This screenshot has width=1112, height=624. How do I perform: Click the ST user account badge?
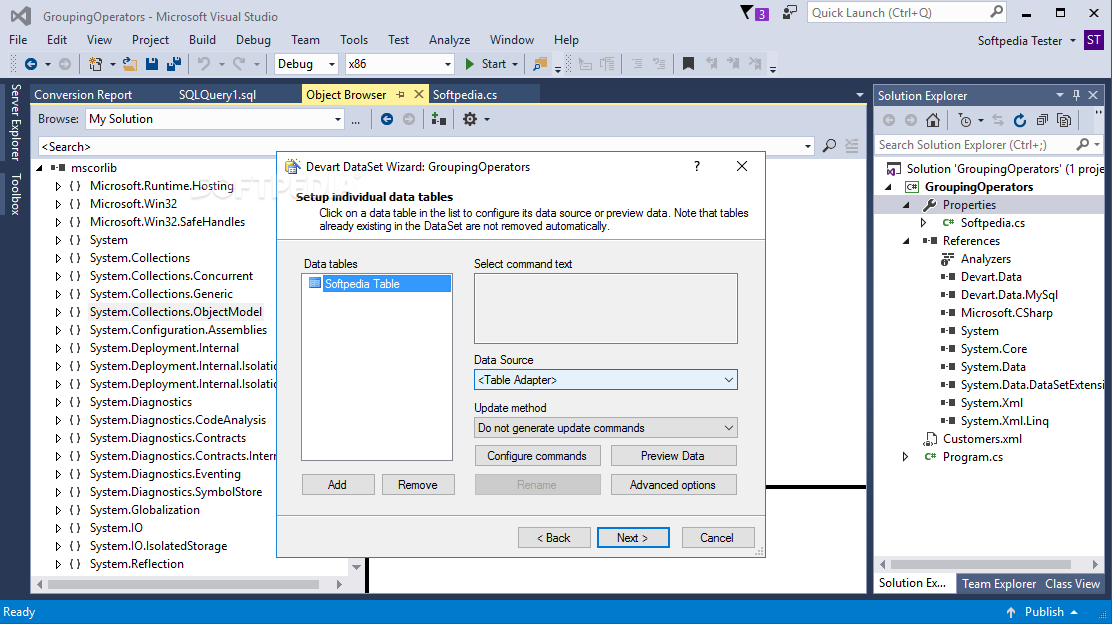pos(1094,40)
